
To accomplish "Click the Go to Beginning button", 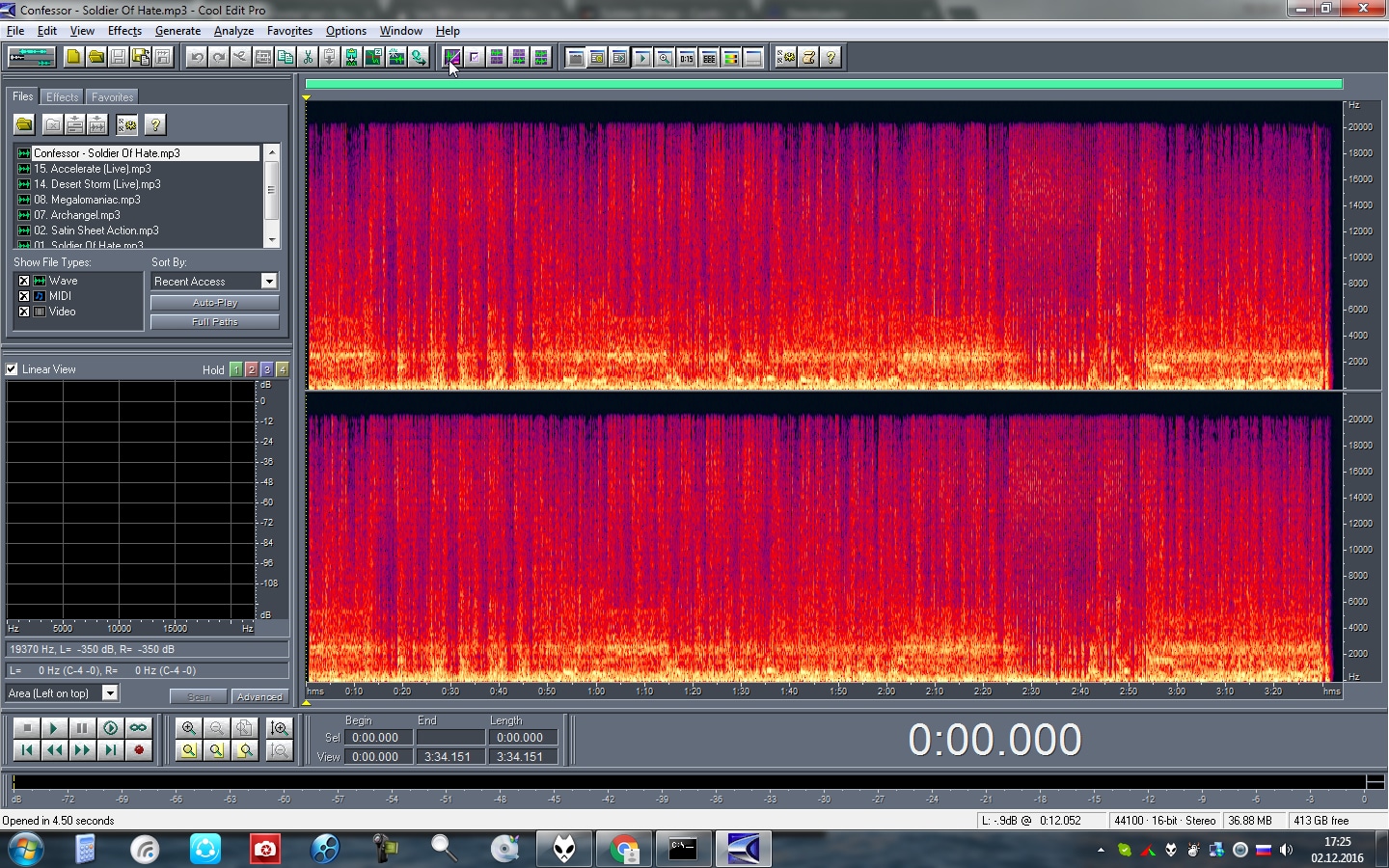I will (27, 749).
